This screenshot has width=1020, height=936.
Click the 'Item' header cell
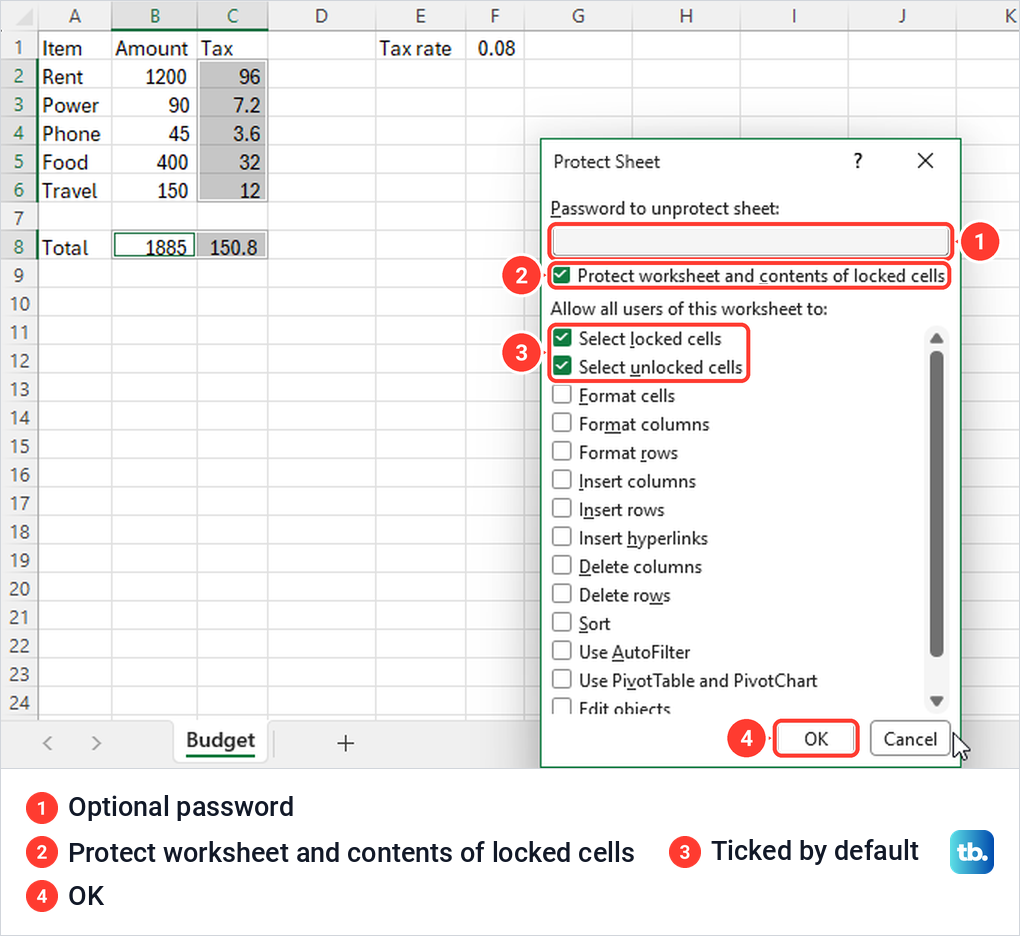[x=75, y=47]
